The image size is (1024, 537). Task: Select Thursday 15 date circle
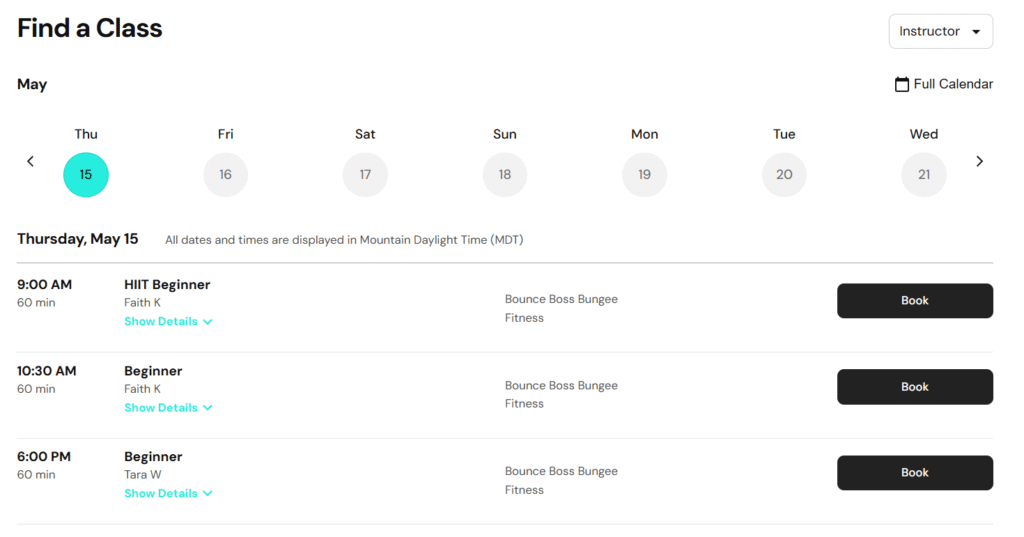[x=86, y=174]
